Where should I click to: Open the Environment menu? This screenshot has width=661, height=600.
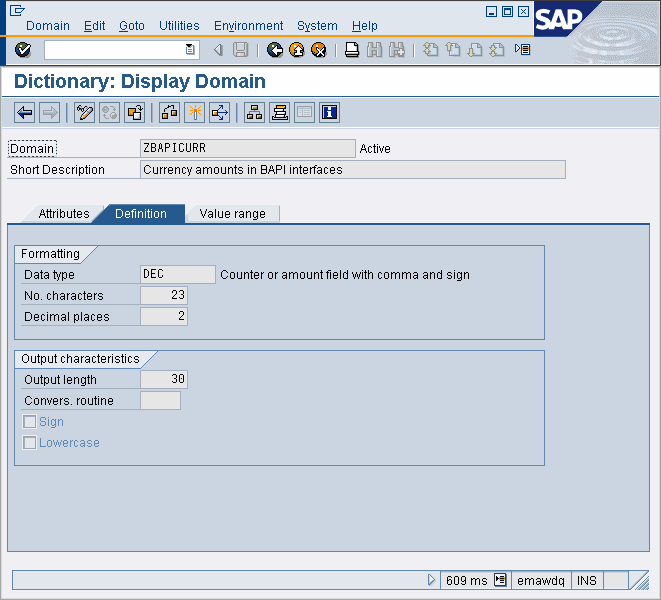[x=248, y=26]
